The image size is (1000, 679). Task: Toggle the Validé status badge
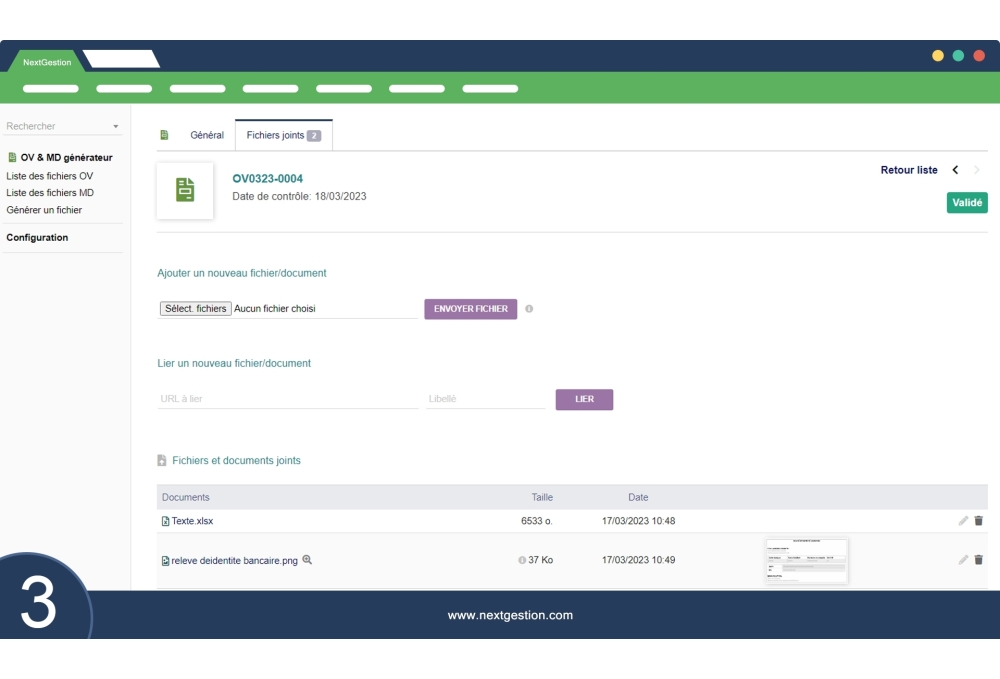968,202
